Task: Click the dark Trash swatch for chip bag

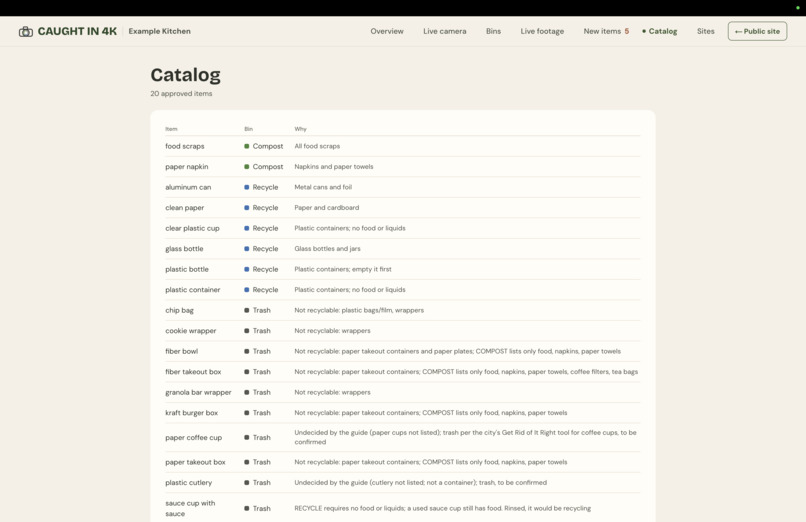Action: [x=247, y=311]
